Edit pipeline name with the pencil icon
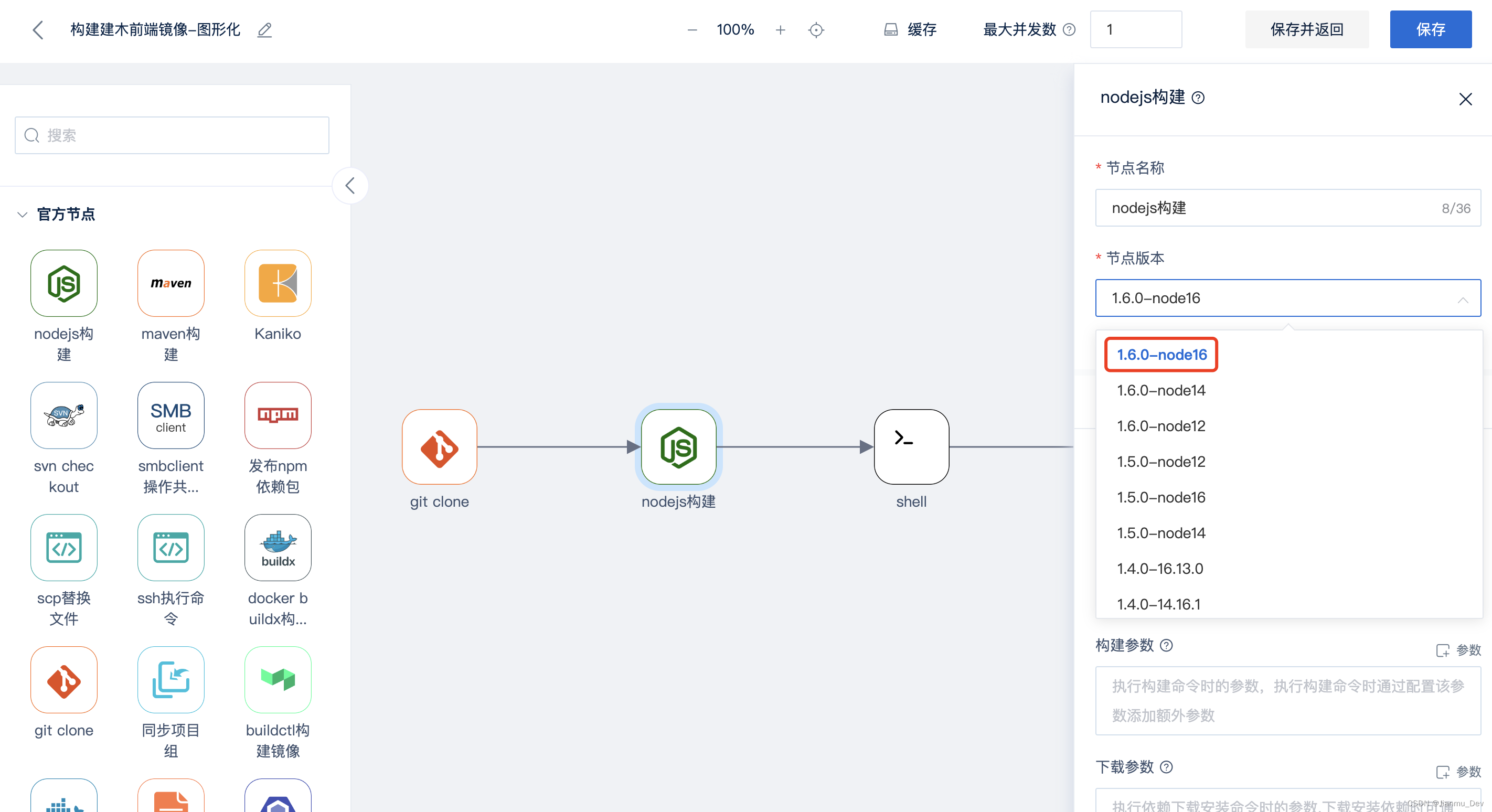Screen dimensions: 1492x812 [x=265, y=29]
